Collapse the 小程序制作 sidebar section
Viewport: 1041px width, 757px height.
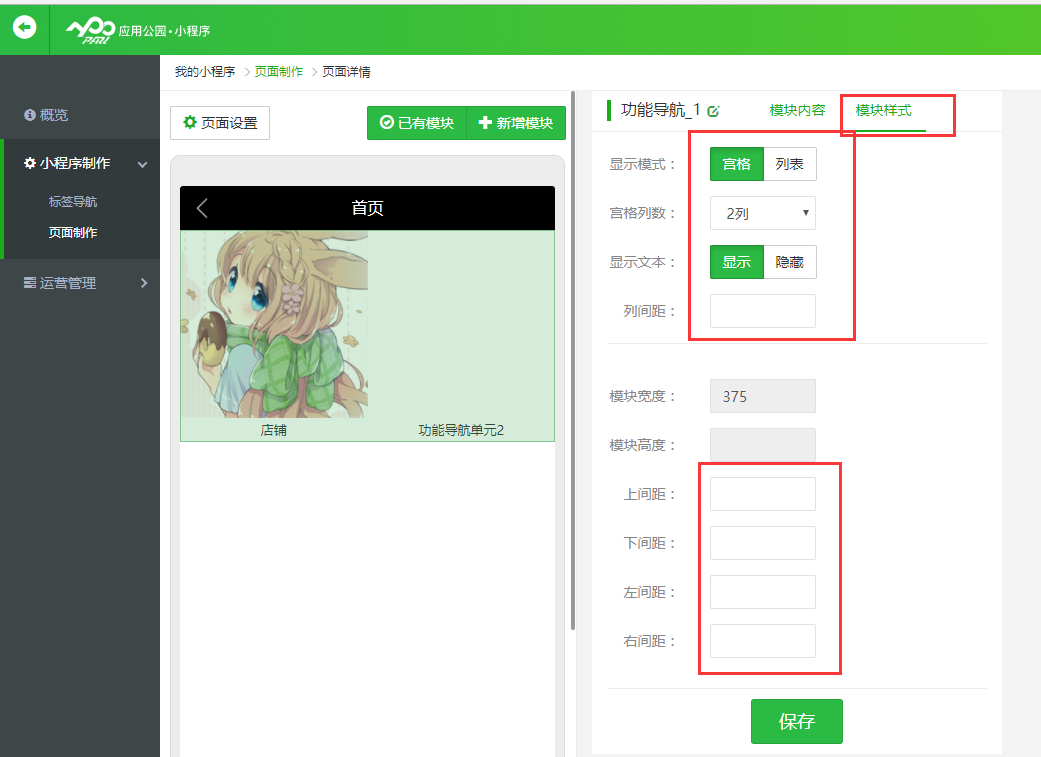tap(143, 164)
